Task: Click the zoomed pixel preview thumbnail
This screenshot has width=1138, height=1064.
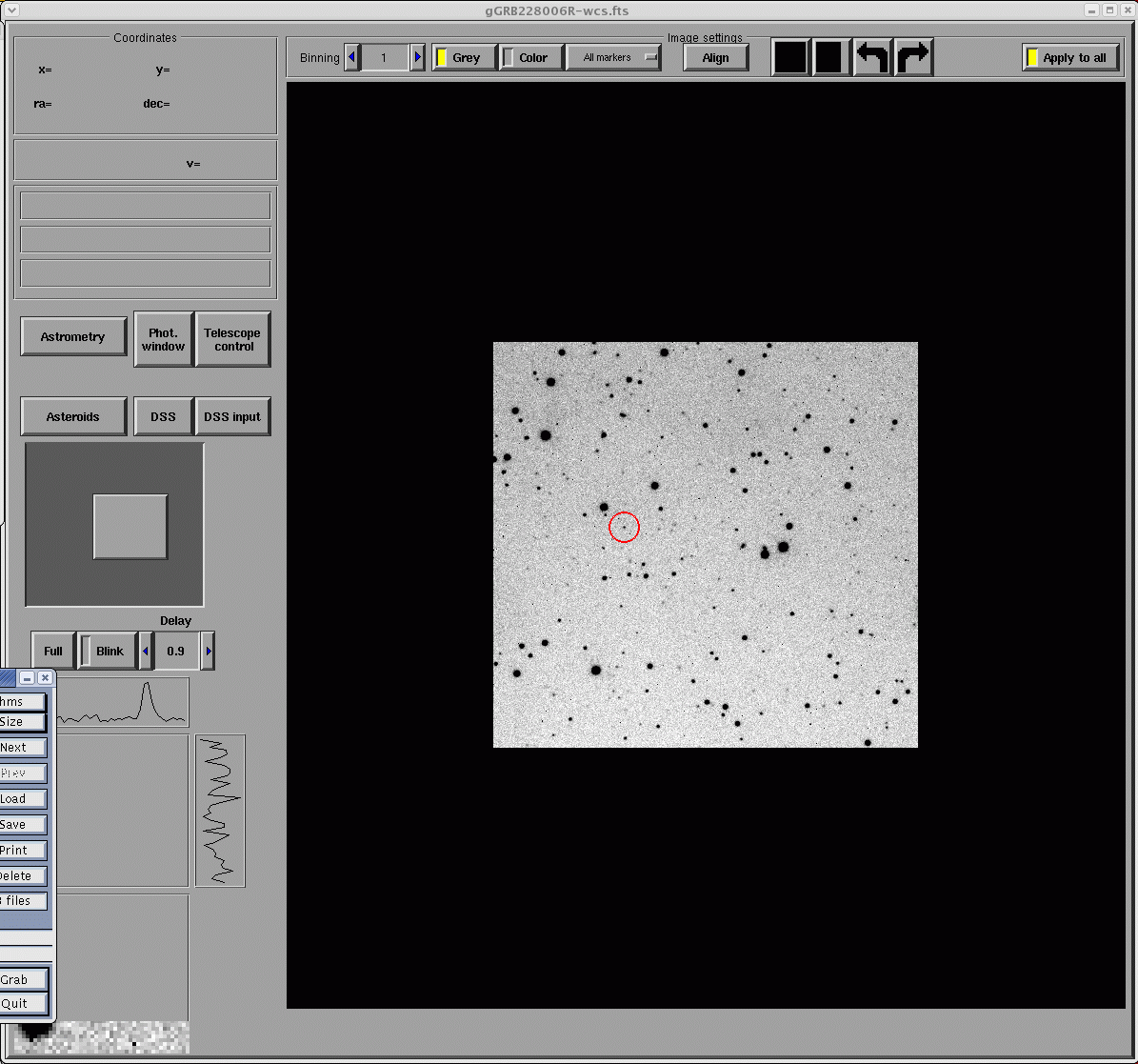Action: [x=102, y=1037]
